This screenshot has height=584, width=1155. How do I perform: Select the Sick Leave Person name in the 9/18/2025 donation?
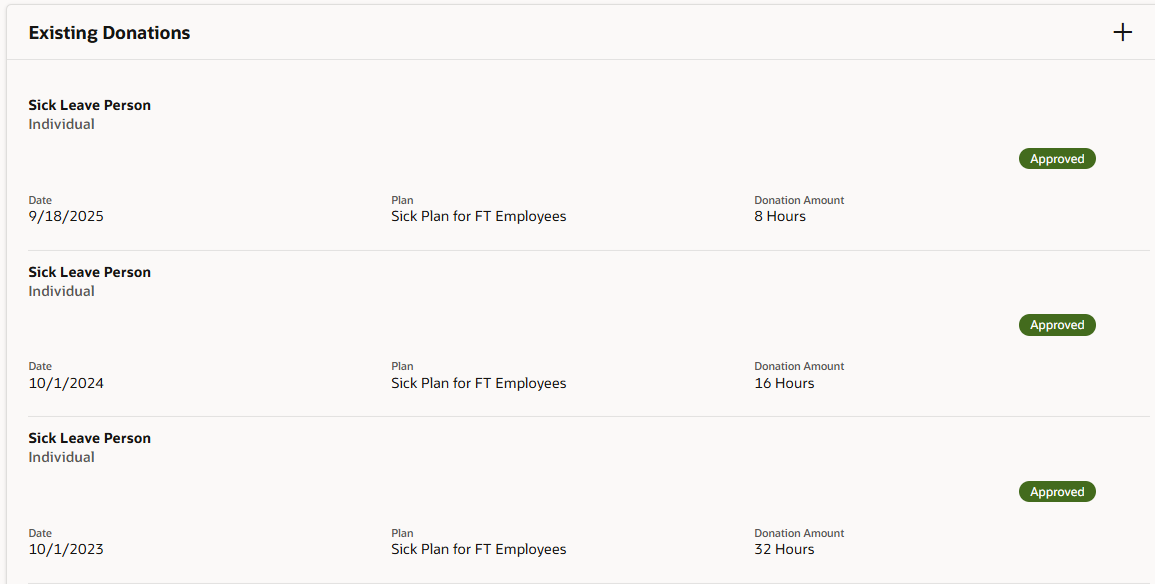[90, 105]
